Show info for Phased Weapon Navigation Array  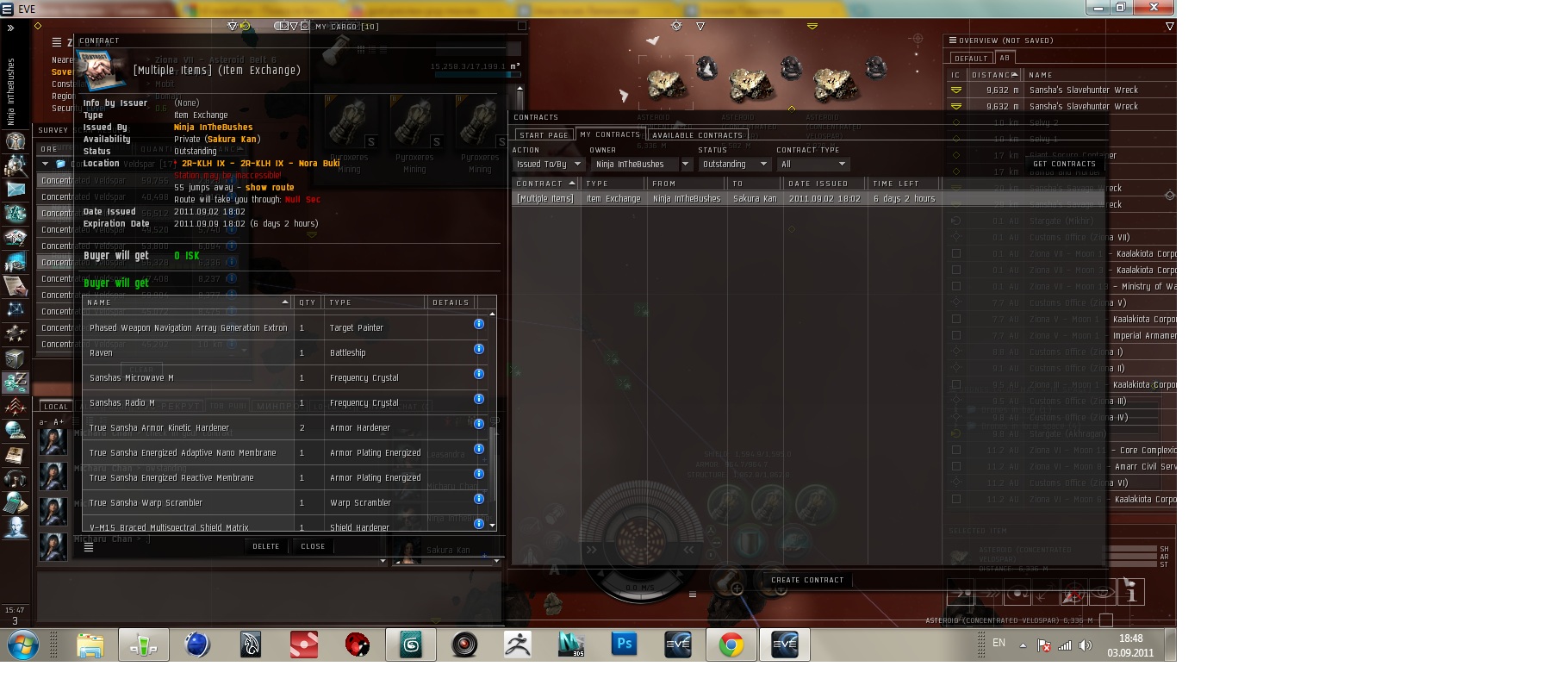(x=479, y=324)
